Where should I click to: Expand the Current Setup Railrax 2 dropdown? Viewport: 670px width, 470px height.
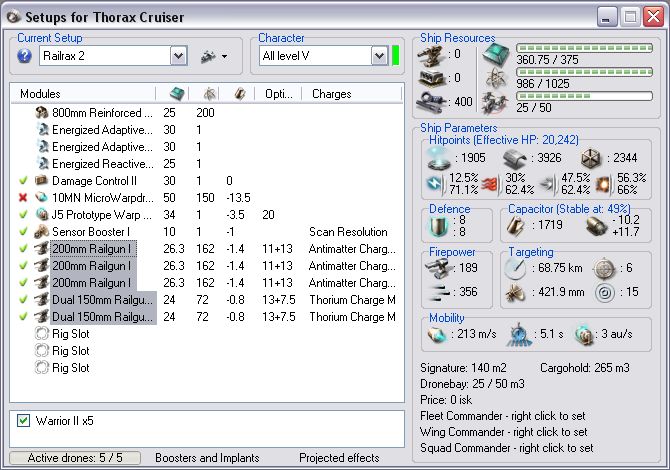(x=179, y=56)
